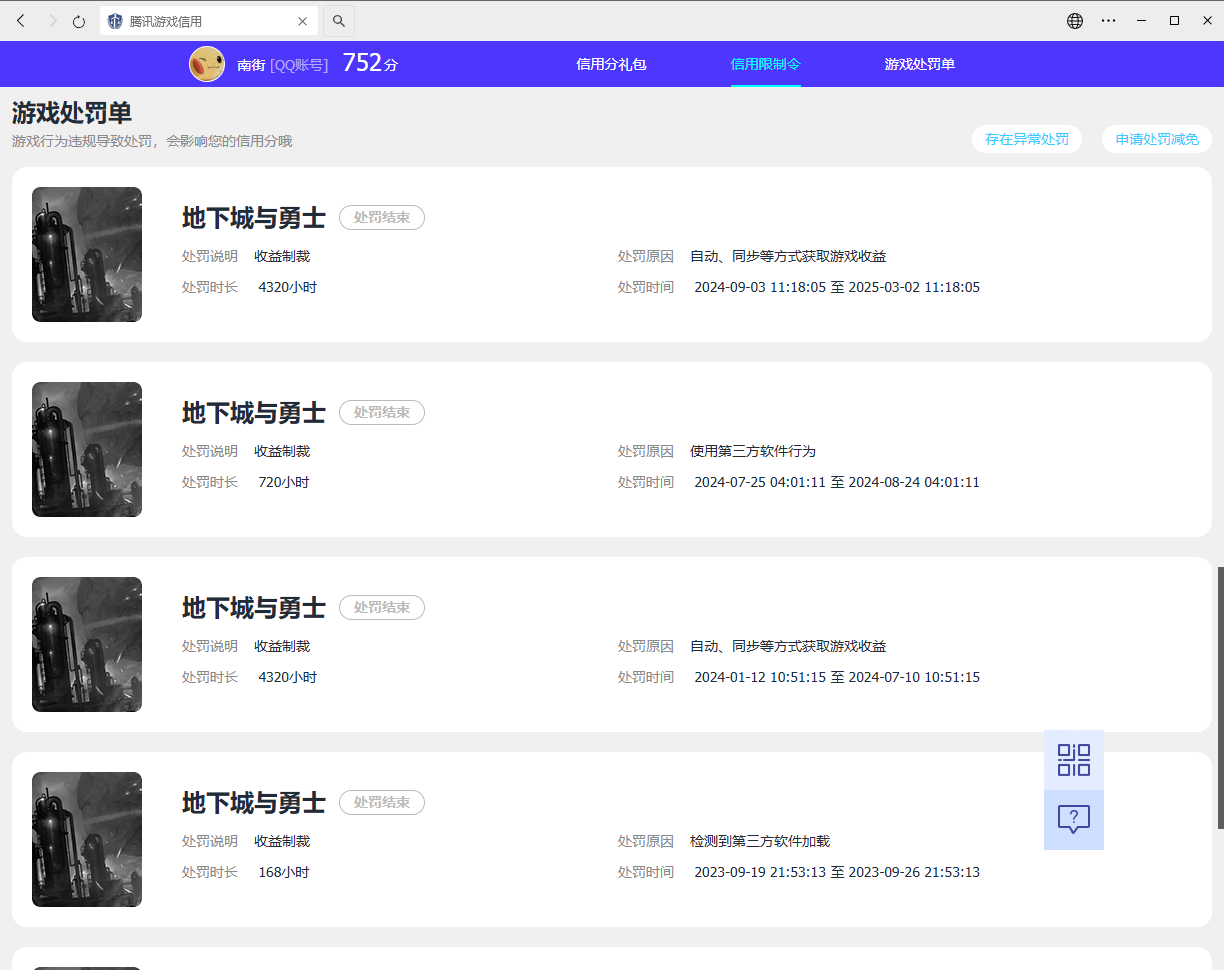Screen dimensions: 1224x970
Task: Open the three-dot more options menu
Action: click(x=1108, y=21)
